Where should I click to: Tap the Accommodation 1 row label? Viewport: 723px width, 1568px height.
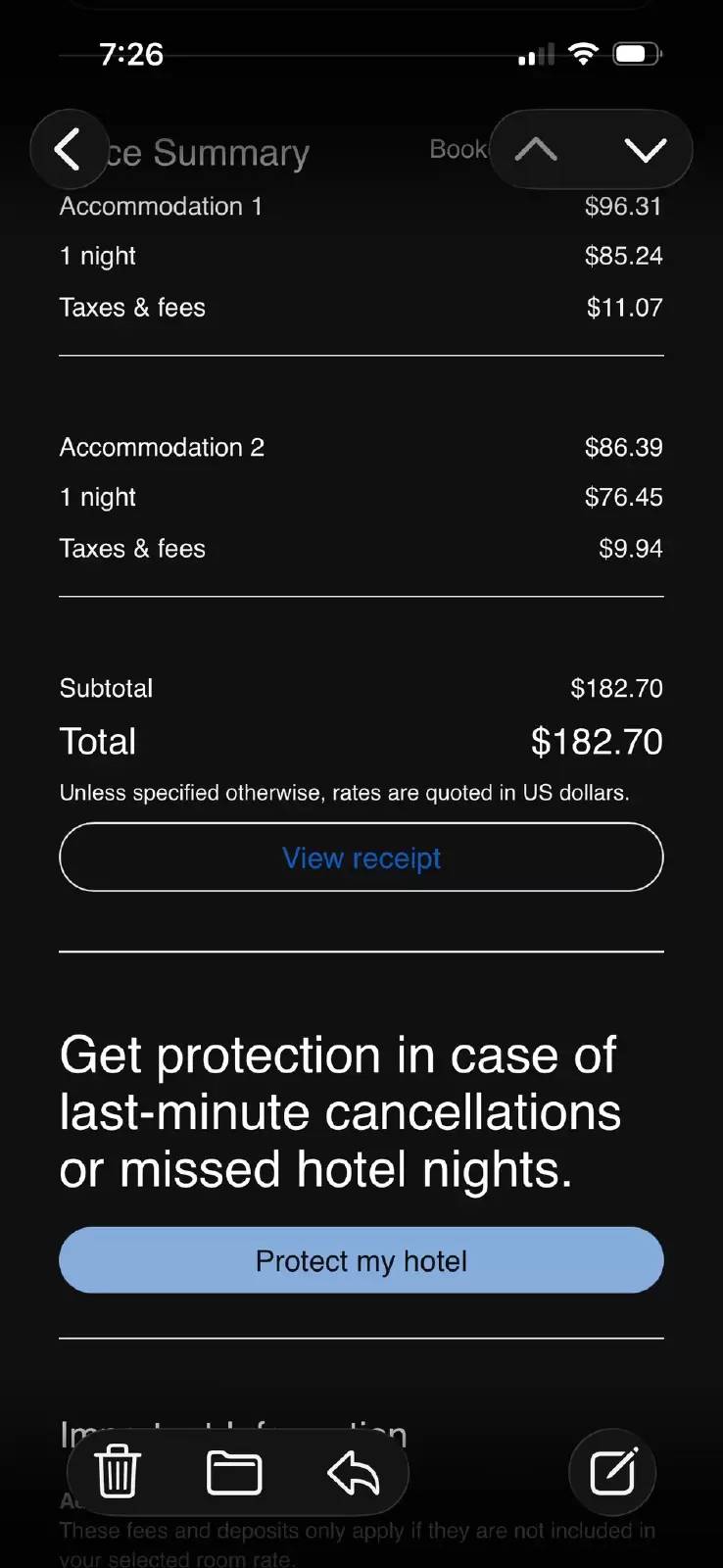(161, 207)
